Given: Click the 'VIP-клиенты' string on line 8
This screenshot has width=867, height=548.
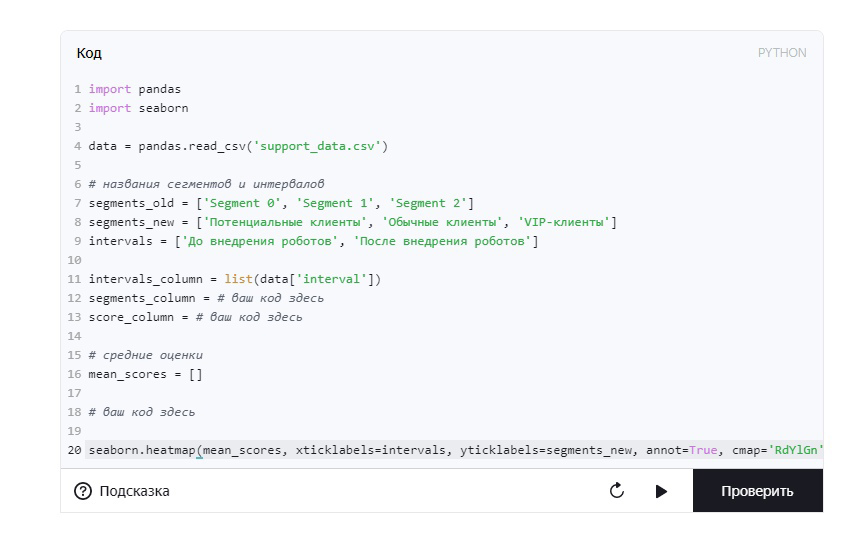Looking at the screenshot, I should pyautogui.click(x=564, y=222).
